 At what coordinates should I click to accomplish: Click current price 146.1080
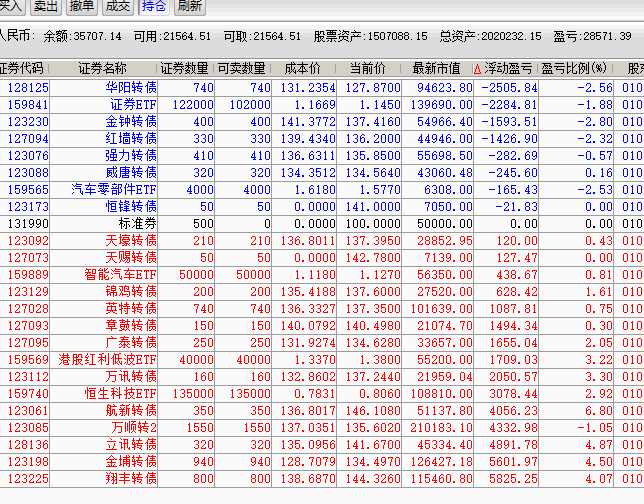pos(373,411)
